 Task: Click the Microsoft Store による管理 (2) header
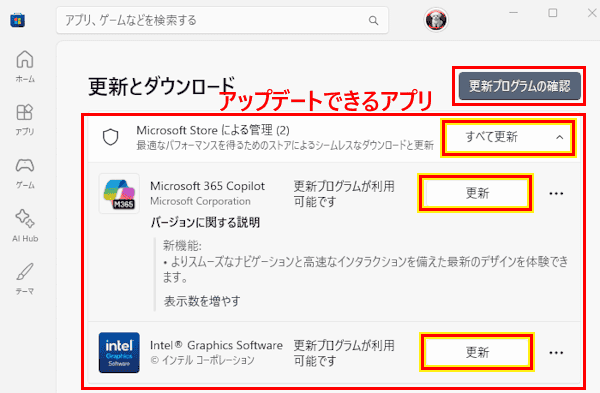click(x=213, y=130)
